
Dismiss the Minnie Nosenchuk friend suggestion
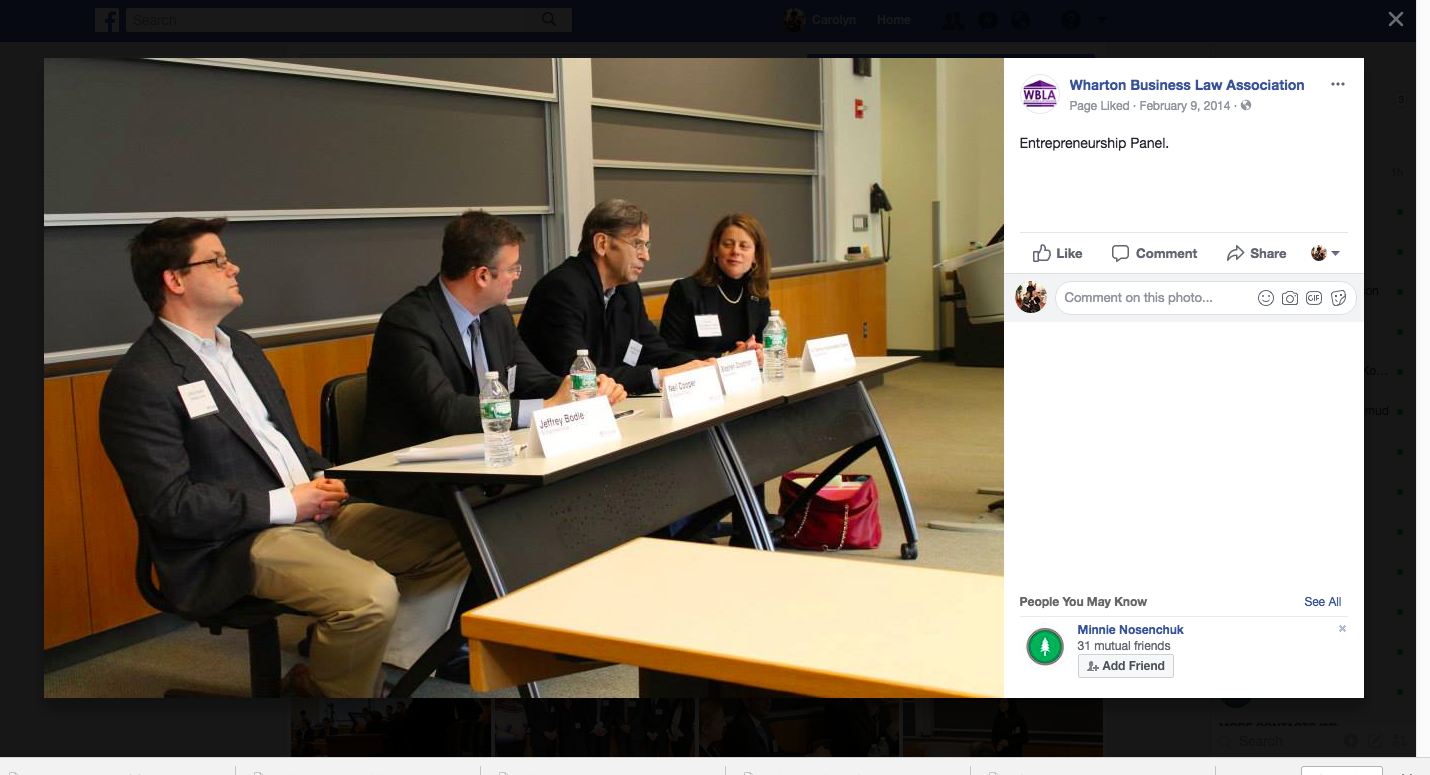(x=1342, y=629)
